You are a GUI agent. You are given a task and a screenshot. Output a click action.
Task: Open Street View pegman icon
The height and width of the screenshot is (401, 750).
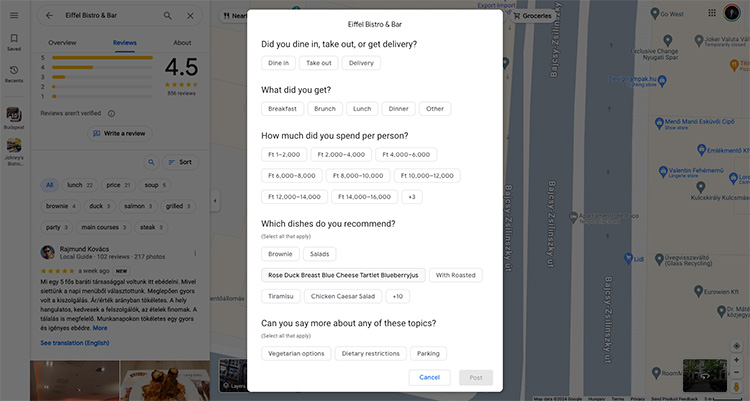pyautogui.click(x=737, y=387)
